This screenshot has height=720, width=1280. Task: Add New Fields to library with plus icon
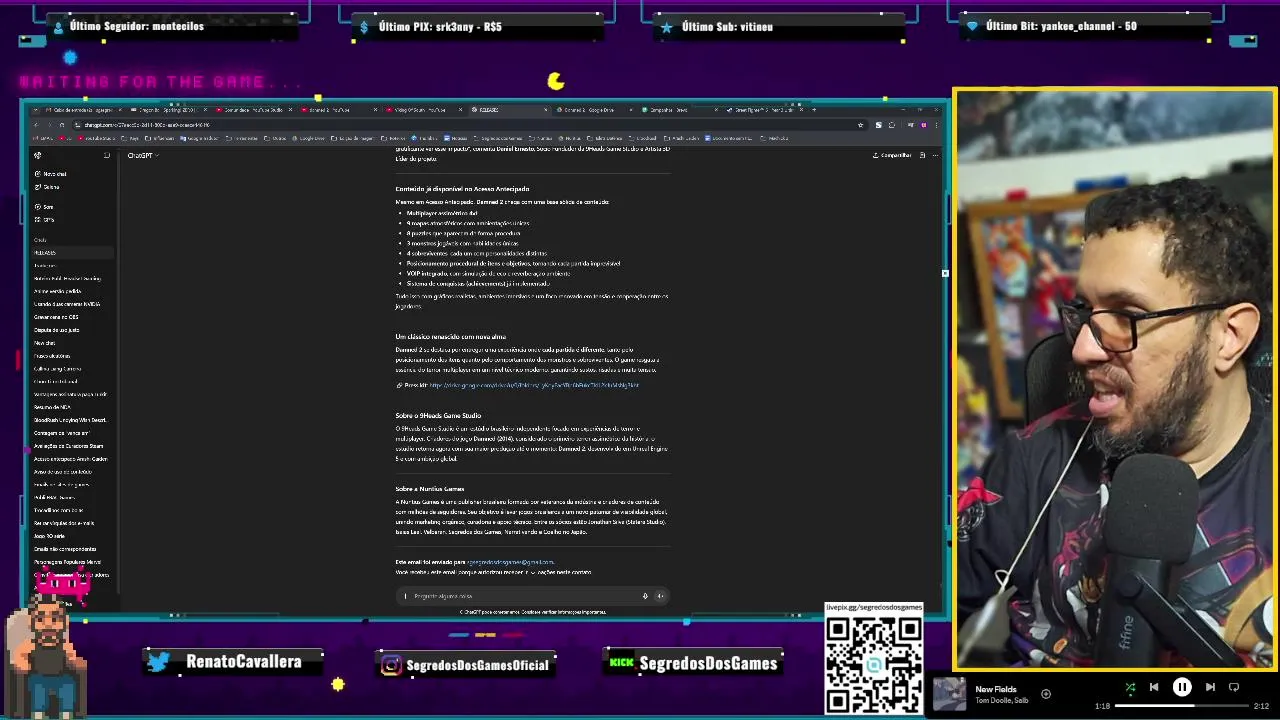pyautogui.click(x=1046, y=694)
